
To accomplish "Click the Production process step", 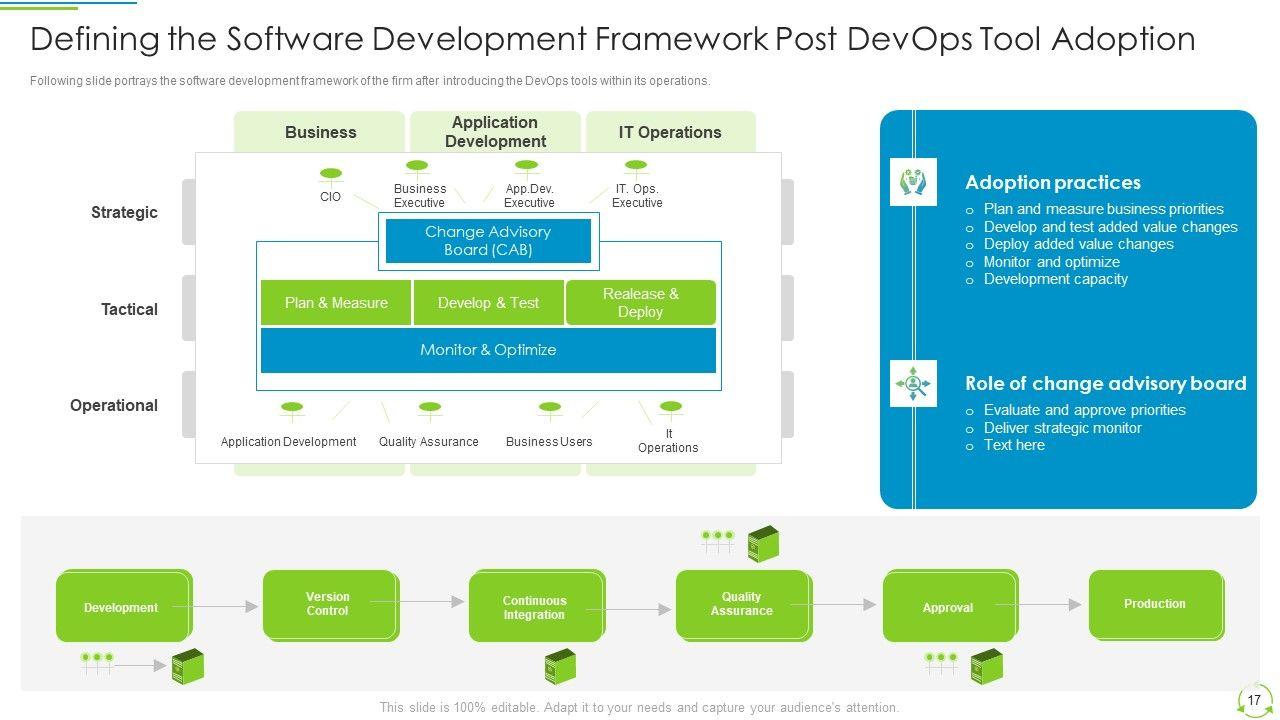I will (x=1155, y=604).
